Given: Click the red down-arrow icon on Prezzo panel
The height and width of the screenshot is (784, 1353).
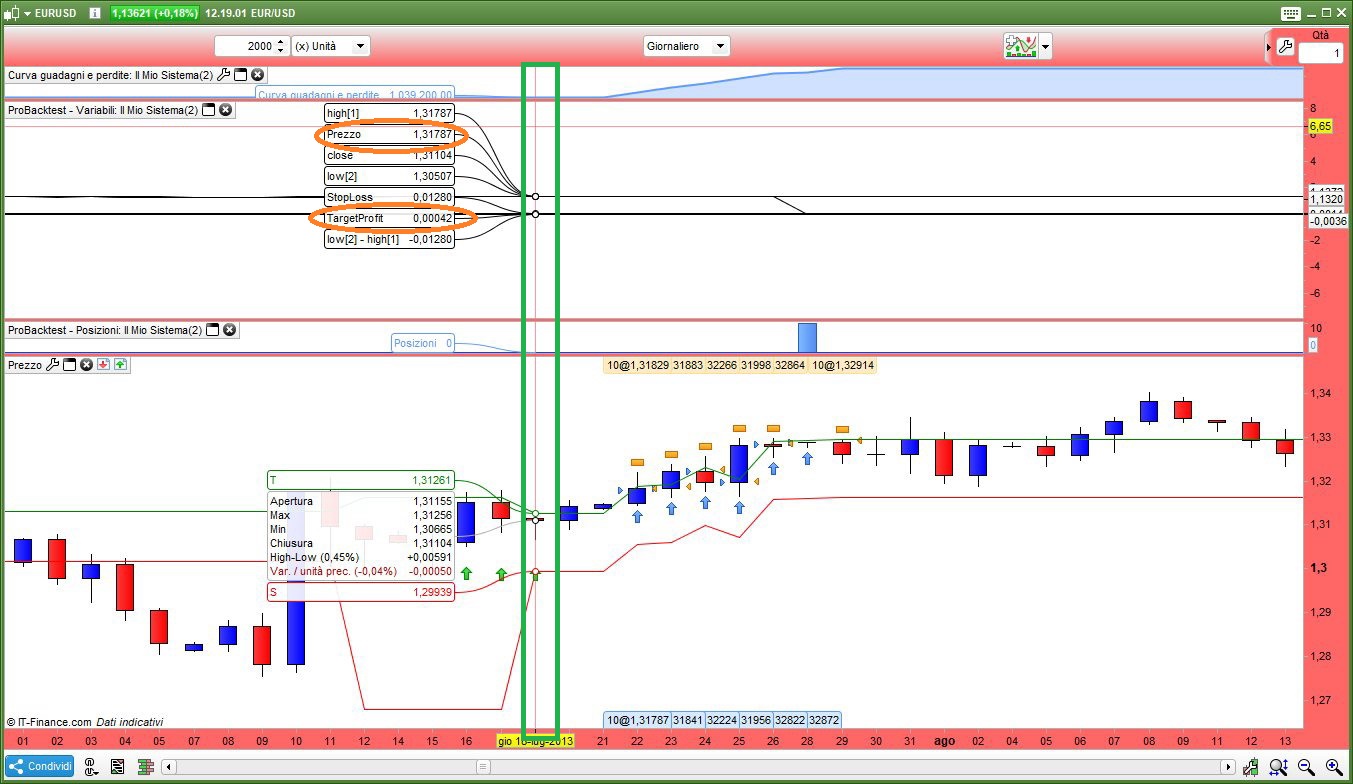Looking at the screenshot, I should tap(103, 365).
